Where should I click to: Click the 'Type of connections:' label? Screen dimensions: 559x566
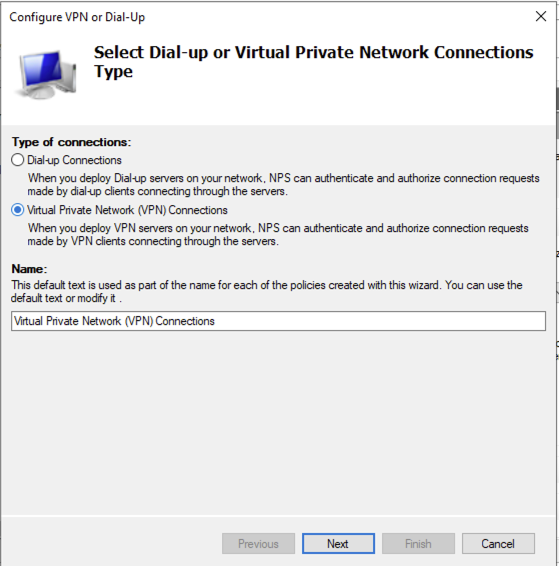pyautogui.click(x=71, y=142)
